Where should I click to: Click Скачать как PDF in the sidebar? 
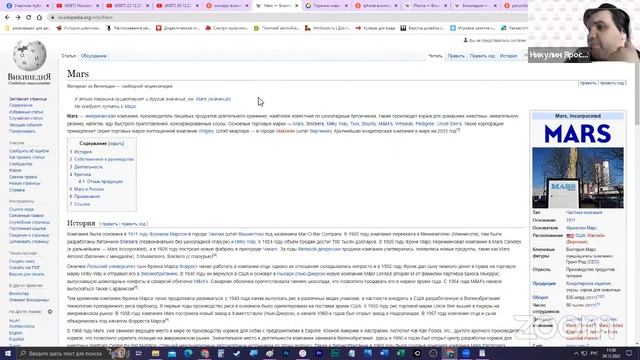click(x=24, y=268)
